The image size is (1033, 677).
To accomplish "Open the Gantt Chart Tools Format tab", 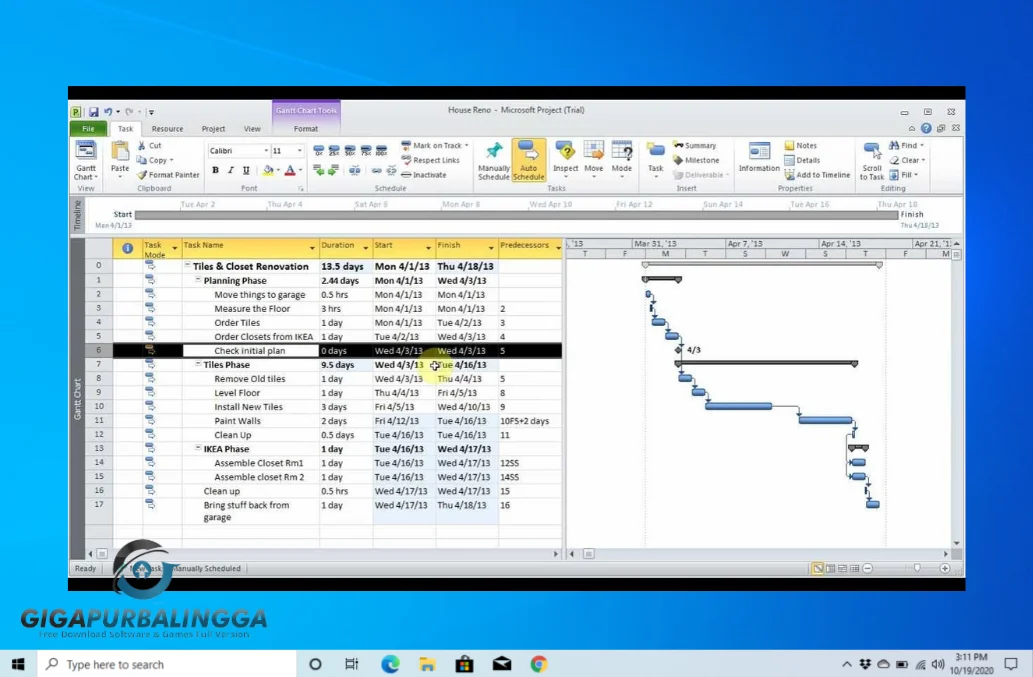I will 305,128.
